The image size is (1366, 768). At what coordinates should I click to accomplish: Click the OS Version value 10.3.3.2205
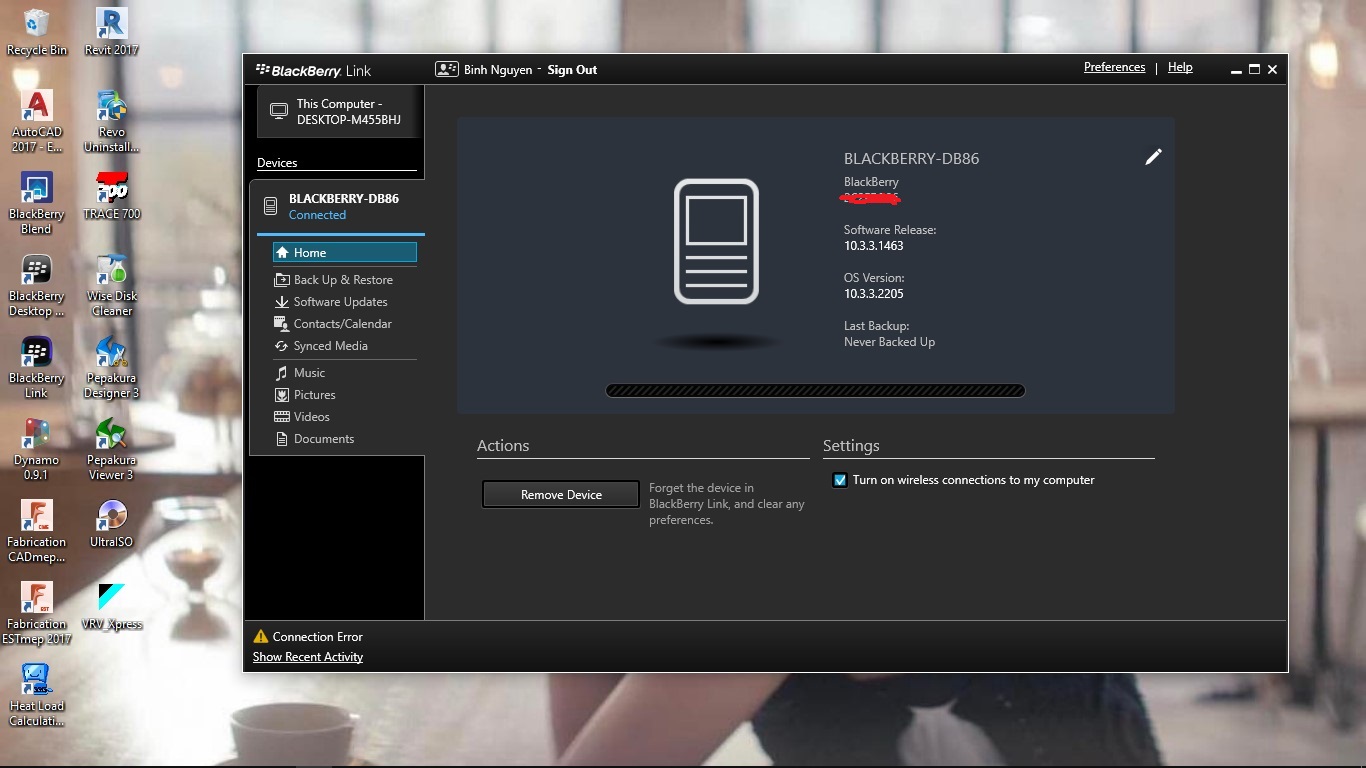(x=874, y=294)
